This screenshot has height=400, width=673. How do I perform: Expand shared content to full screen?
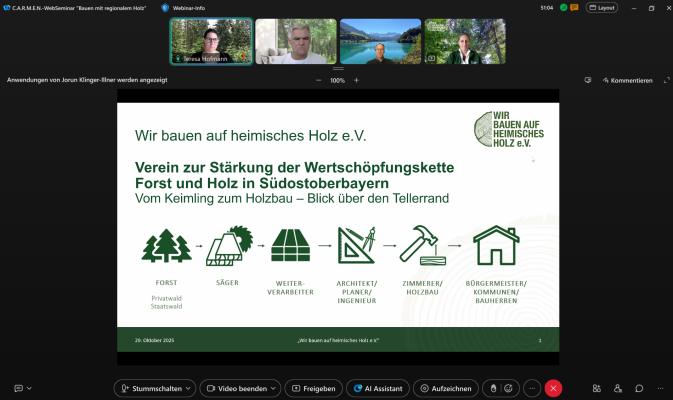pyautogui.click(x=667, y=80)
